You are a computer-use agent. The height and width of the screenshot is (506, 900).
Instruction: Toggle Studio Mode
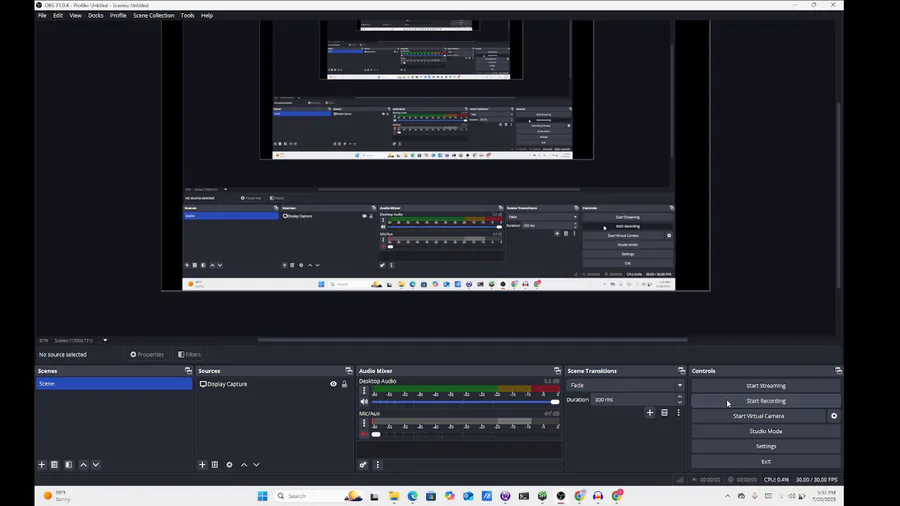(x=766, y=431)
